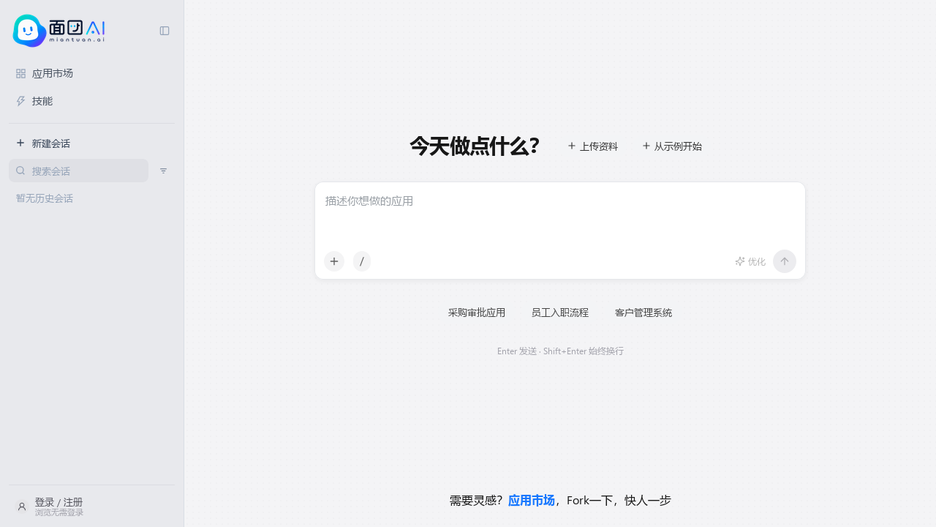936x527 pixels.
Task: Open the conversation filter icon
Action: [164, 171]
